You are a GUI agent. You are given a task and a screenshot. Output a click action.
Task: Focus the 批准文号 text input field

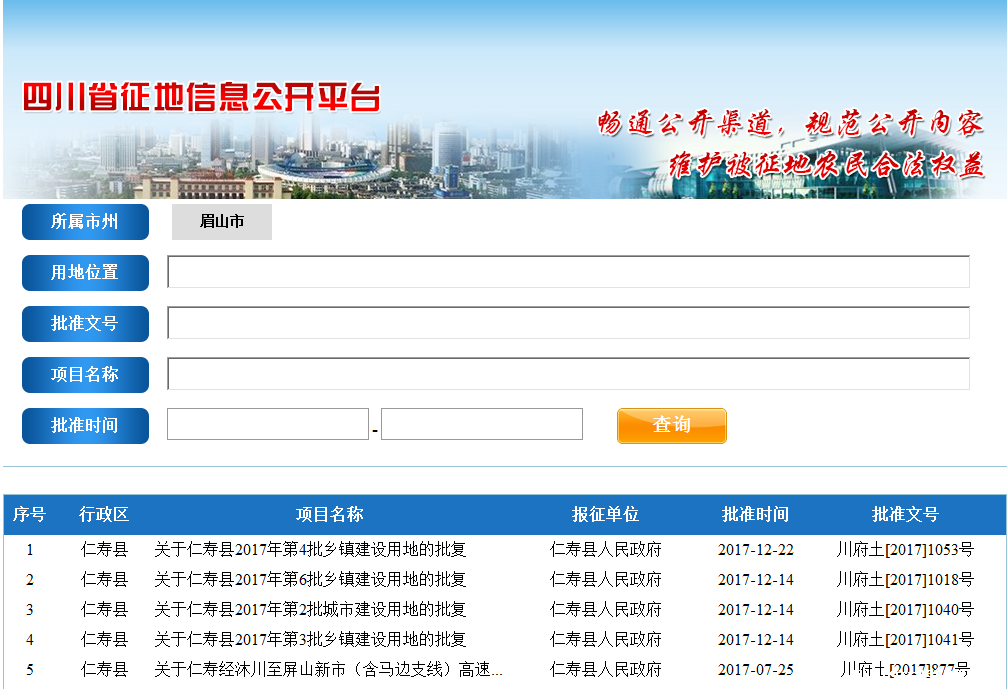tap(568, 323)
